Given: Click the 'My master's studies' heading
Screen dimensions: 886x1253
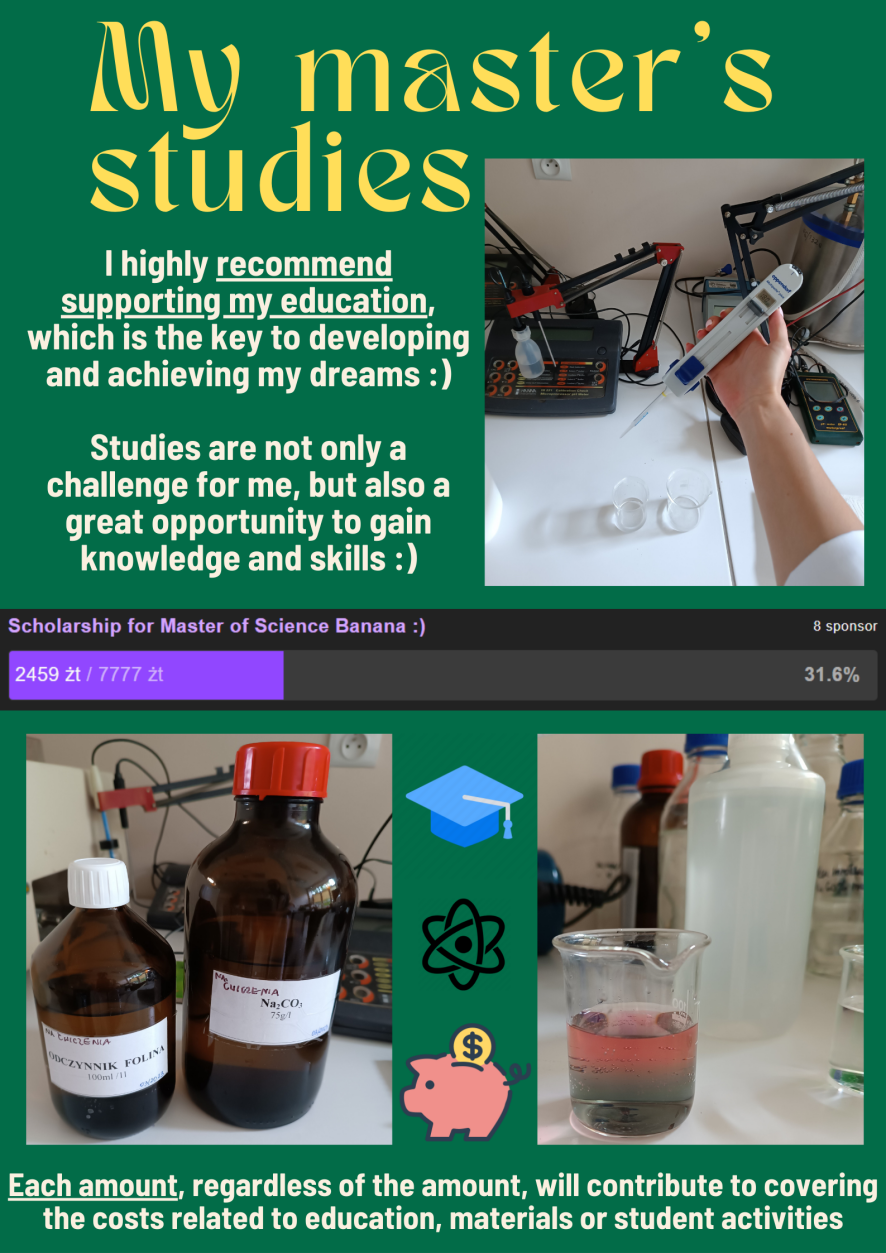Looking at the screenshot, I should point(431,117).
